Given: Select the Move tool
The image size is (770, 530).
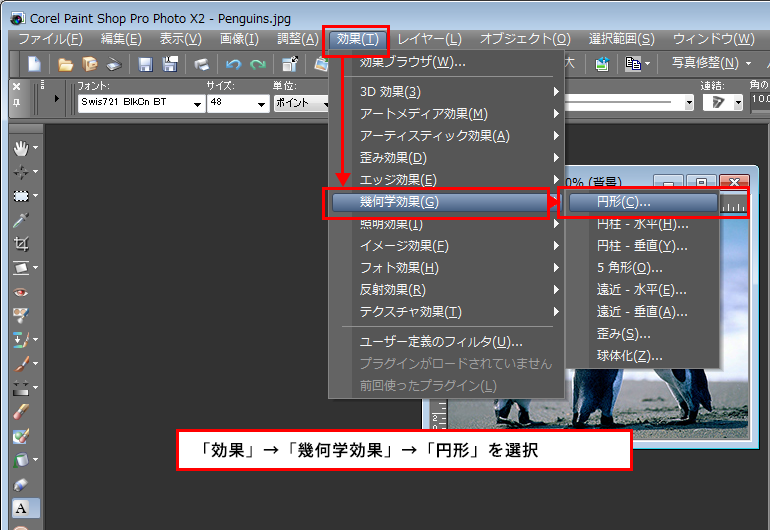Looking at the screenshot, I should (x=21, y=172).
